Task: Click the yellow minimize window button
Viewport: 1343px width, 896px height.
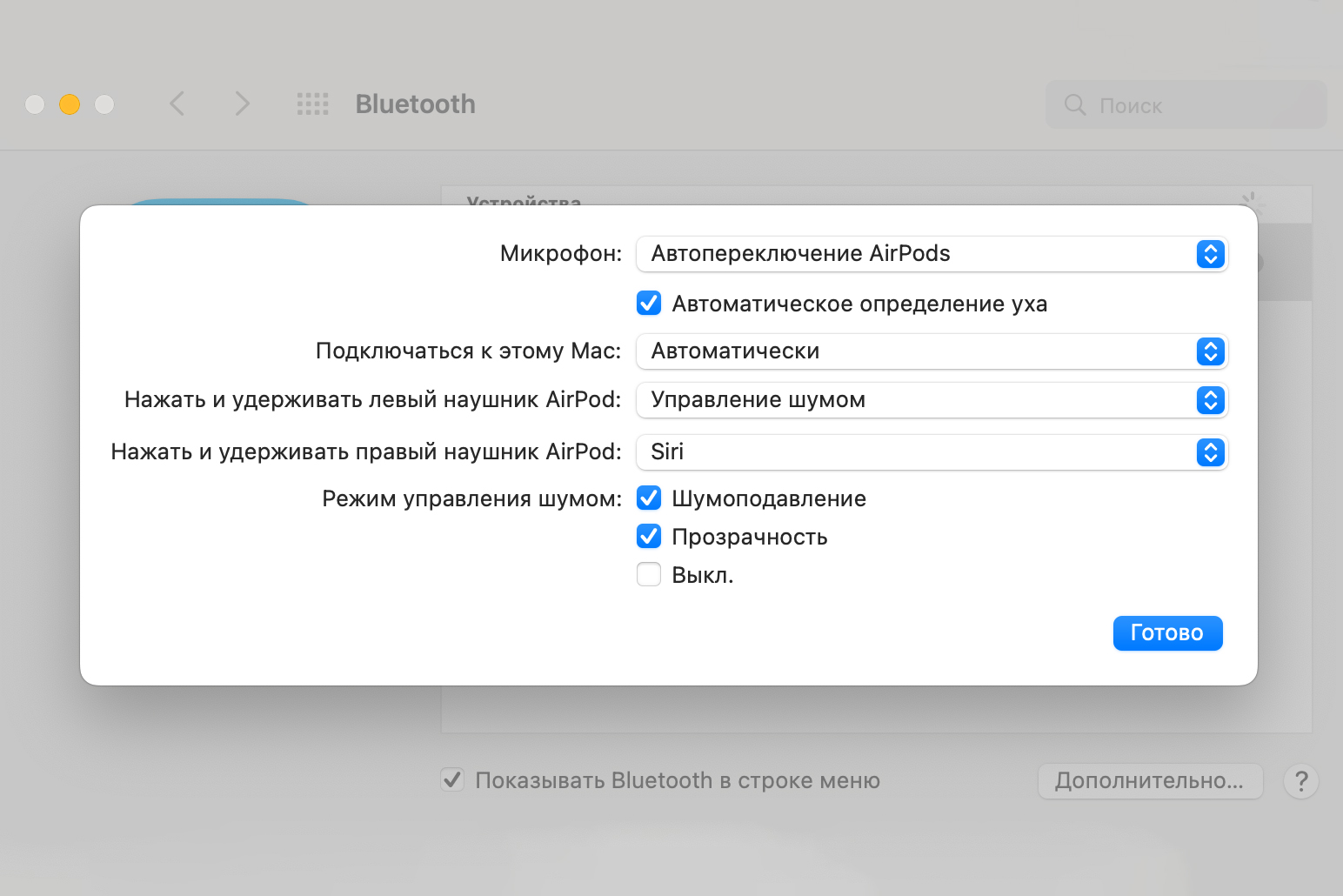Action: click(x=70, y=104)
